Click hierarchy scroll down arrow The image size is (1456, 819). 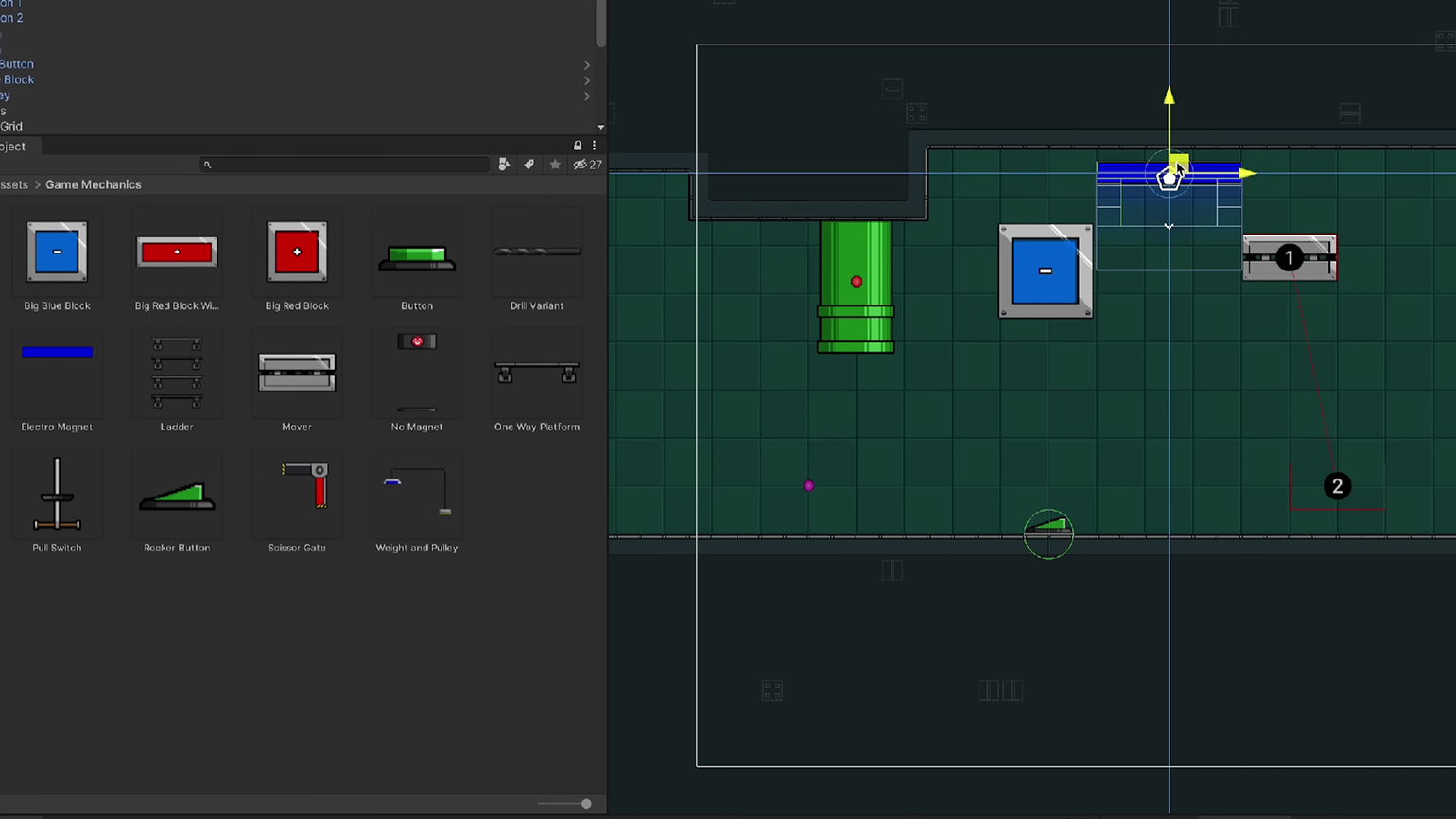tap(600, 128)
